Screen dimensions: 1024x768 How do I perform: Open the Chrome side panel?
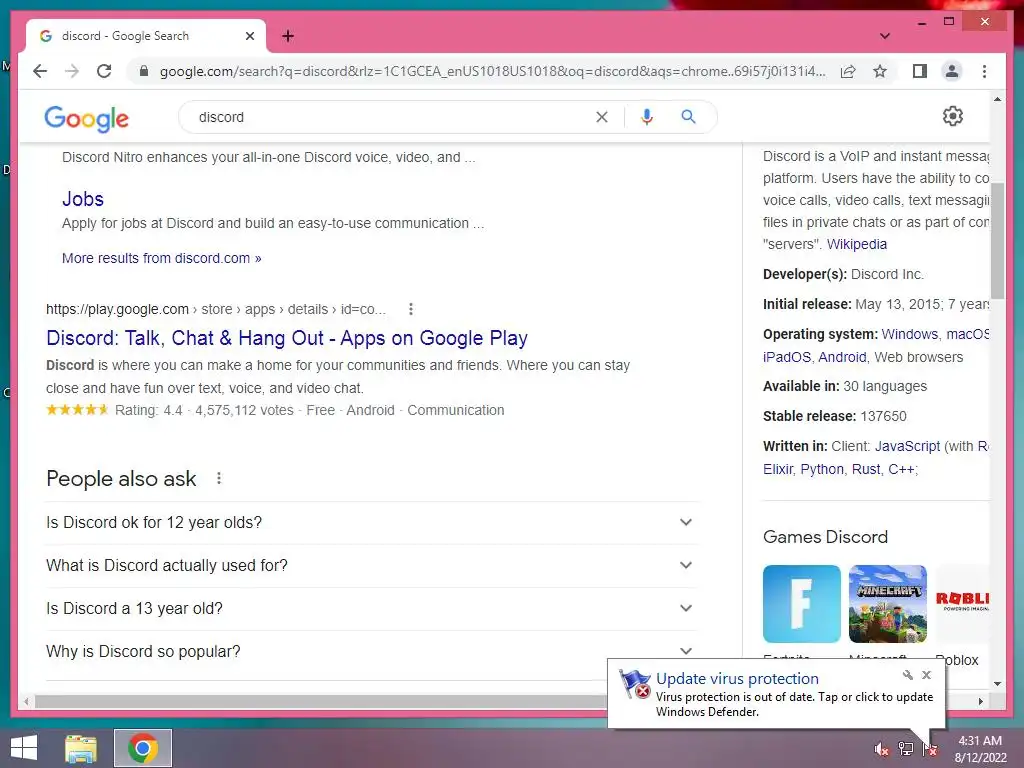point(920,71)
